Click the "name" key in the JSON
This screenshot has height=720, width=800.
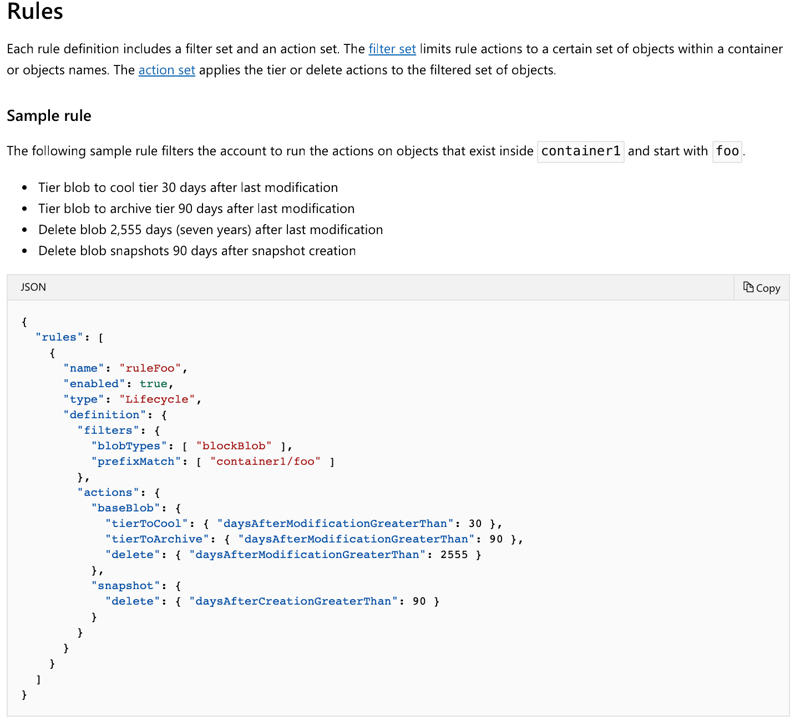84,368
